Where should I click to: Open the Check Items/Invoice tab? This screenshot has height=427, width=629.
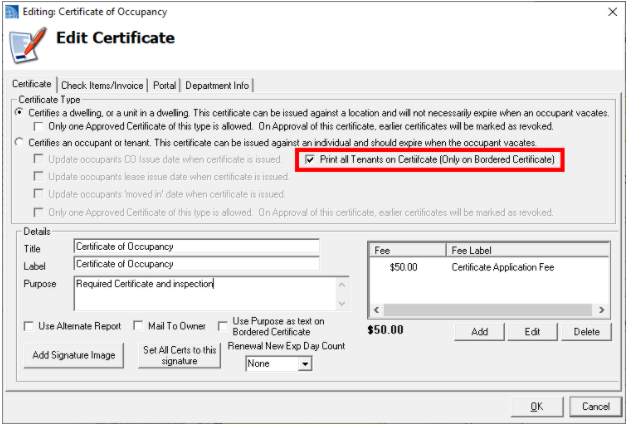[x=102, y=85]
